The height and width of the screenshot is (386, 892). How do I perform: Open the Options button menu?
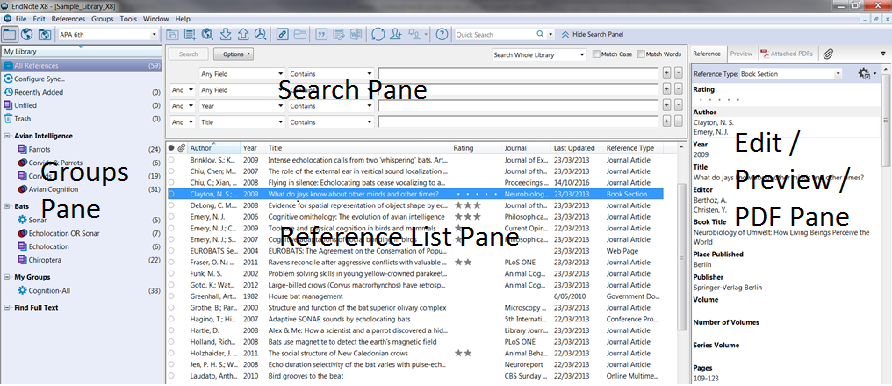coord(233,55)
